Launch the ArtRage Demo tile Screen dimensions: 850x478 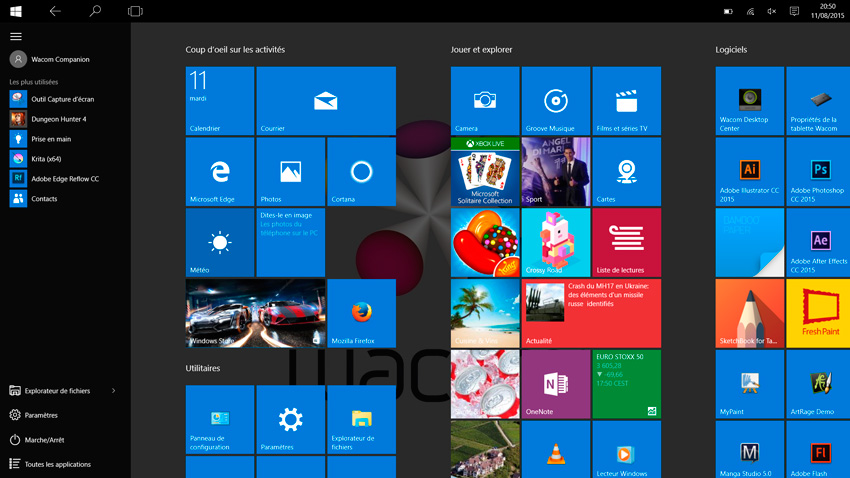(818, 384)
